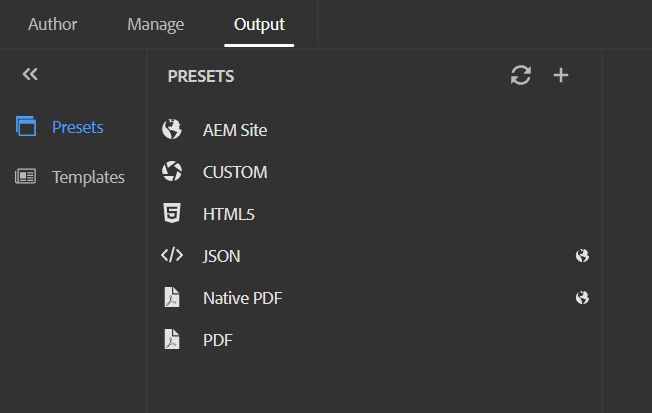Open the Templates sidebar section
652x413 pixels.
pos(88,177)
